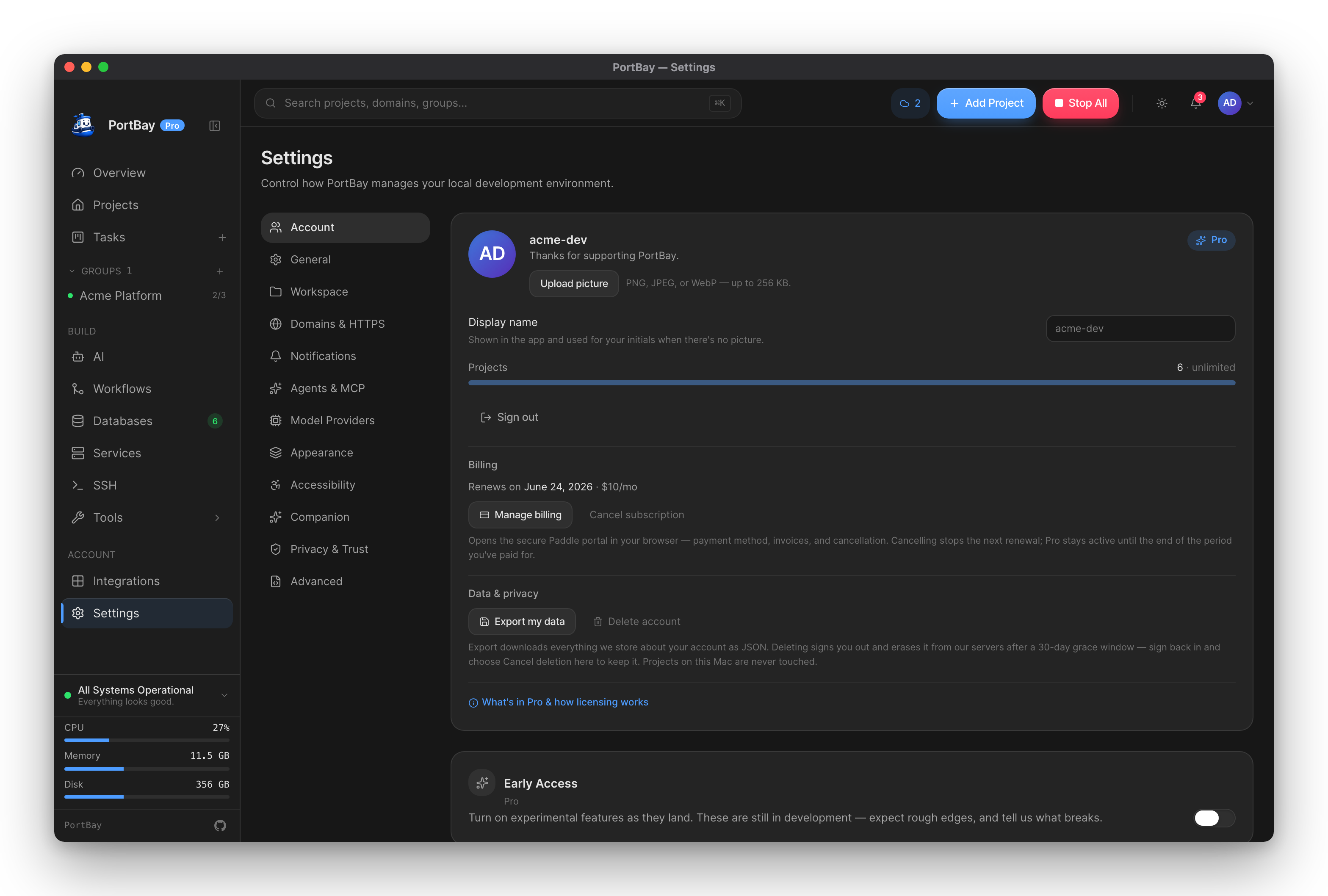Open What's in Pro licensing link
Image resolution: width=1328 pixels, height=896 pixels.
click(558, 702)
